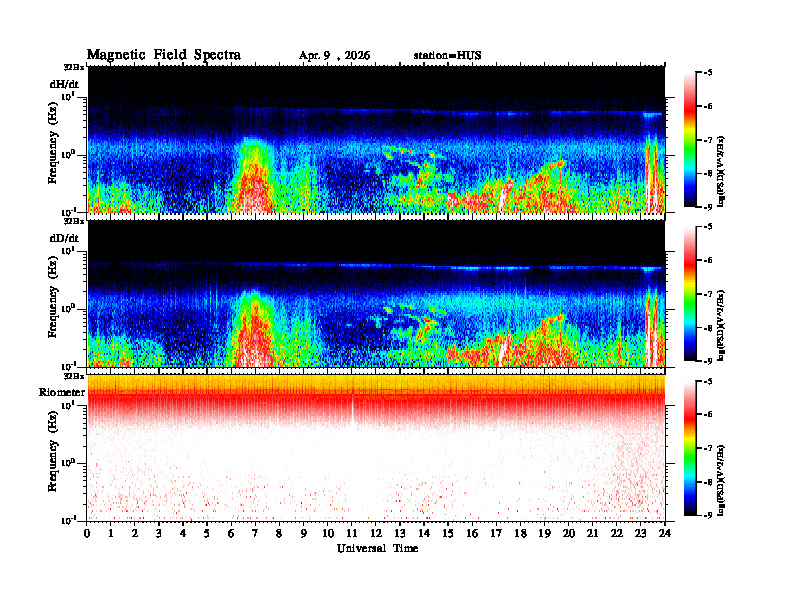
Task: Click the log PSD unit label beside Riometer color bar
Action: click(723, 479)
